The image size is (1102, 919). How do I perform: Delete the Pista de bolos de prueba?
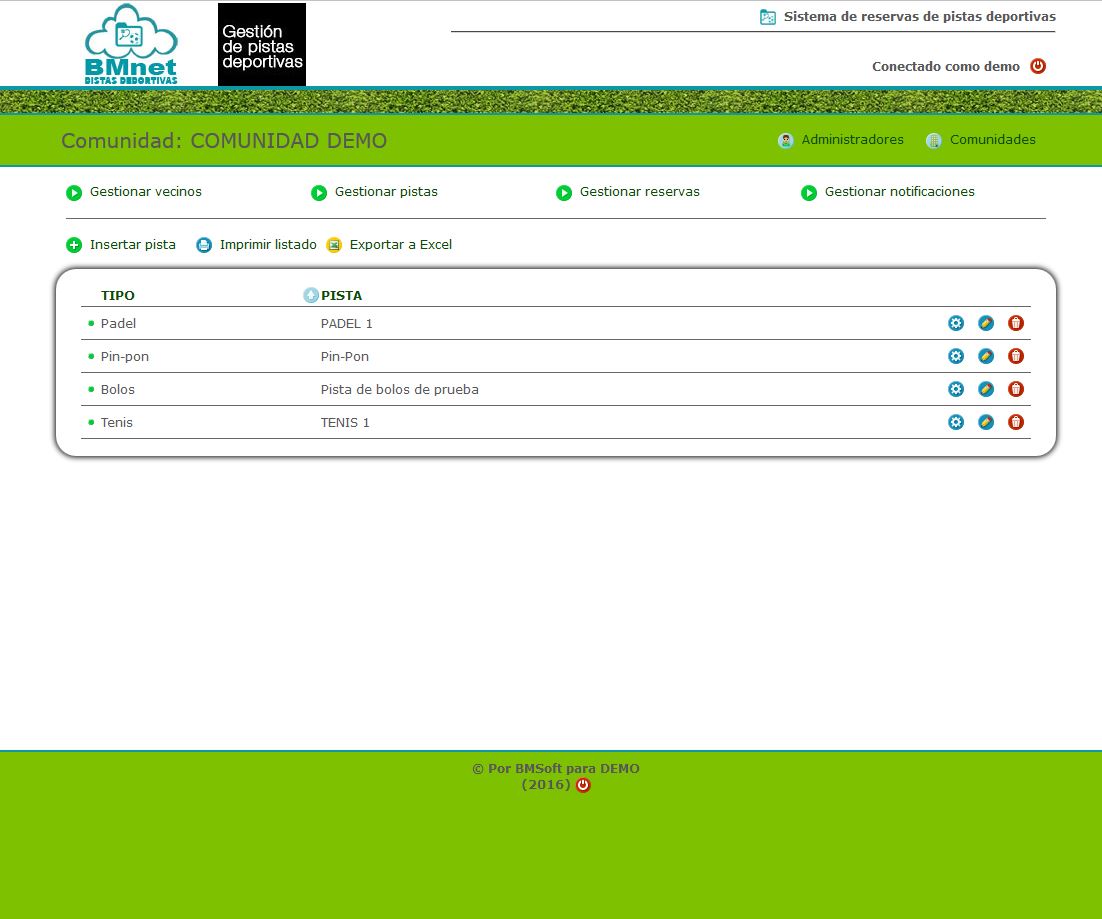[1016, 389]
